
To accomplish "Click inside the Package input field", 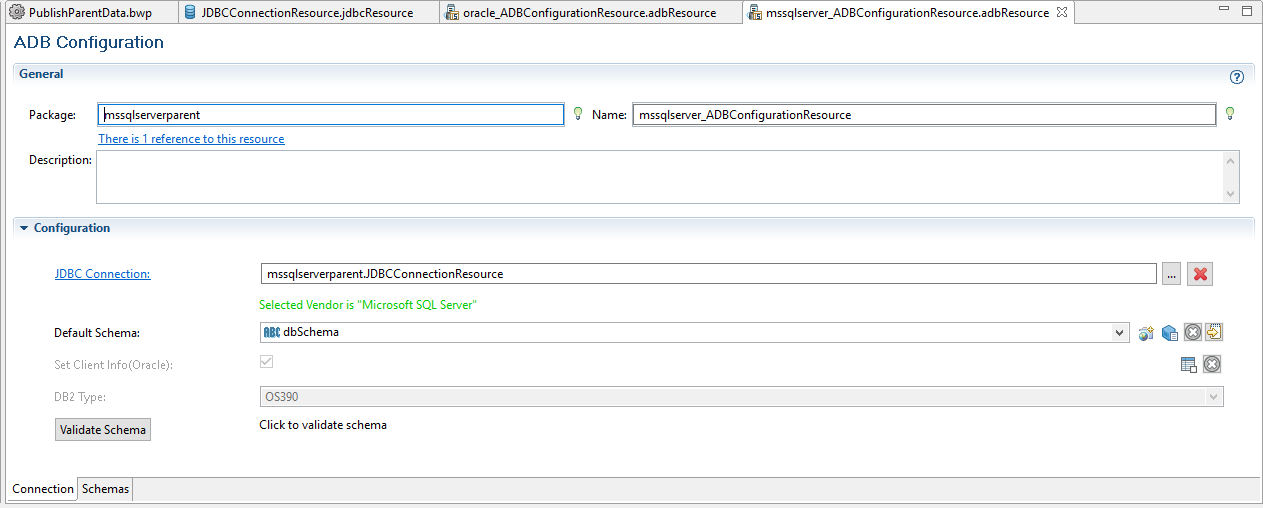I will click(331, 115).
